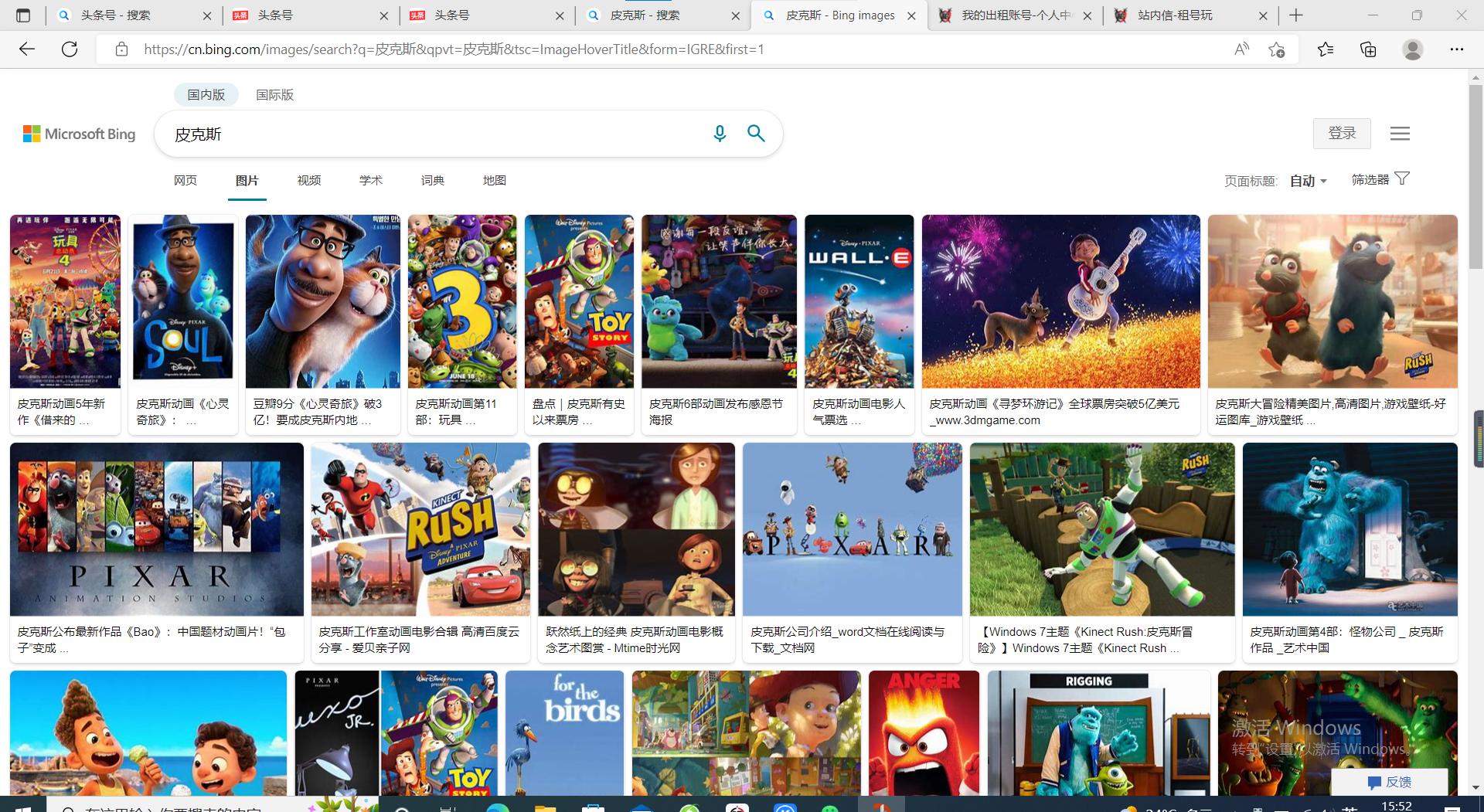Viewport: 1484px width, 812px height.
Task: Click the microphone voice search icon
Action: [x=720, y=134]
